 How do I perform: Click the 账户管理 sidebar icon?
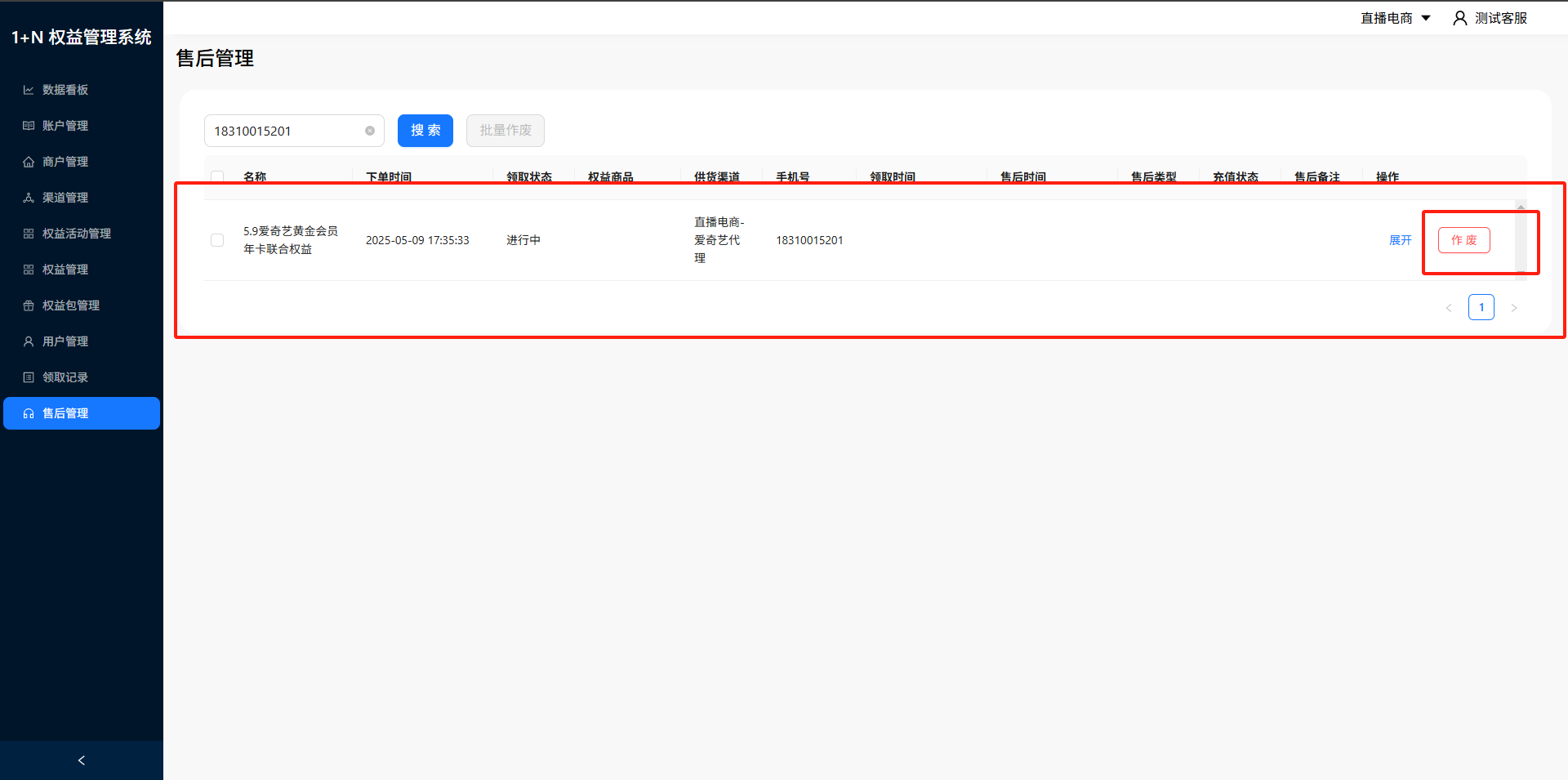click(x=29, y=126)
